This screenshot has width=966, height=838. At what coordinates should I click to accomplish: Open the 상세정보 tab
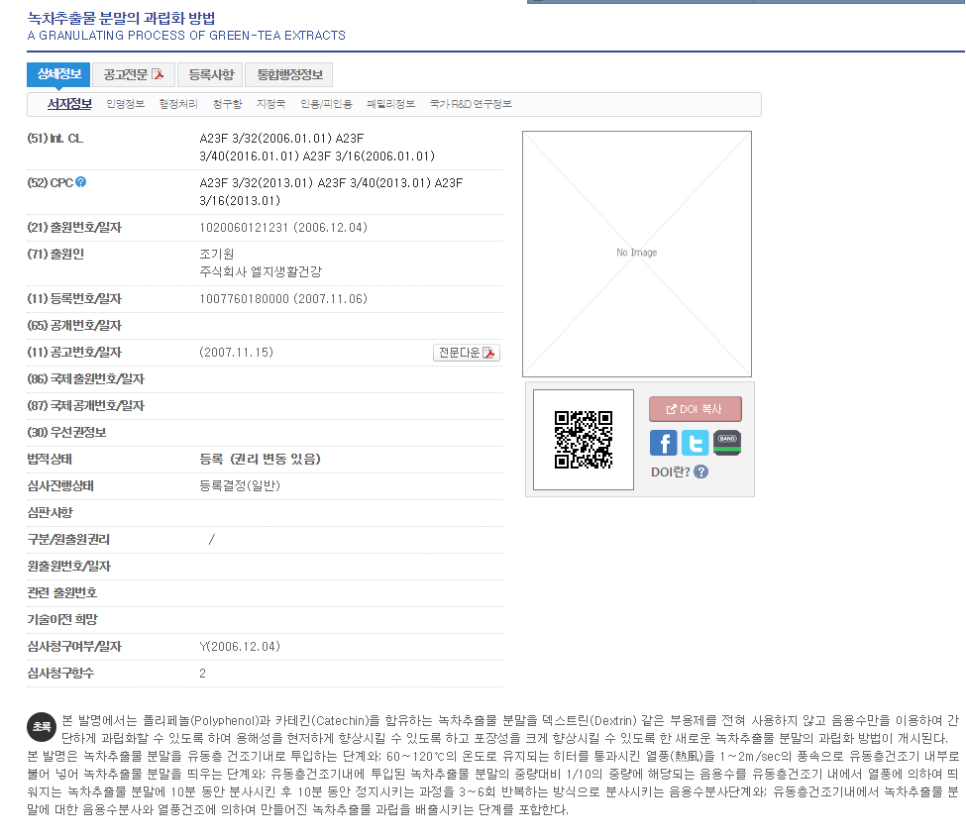(59, 75)
